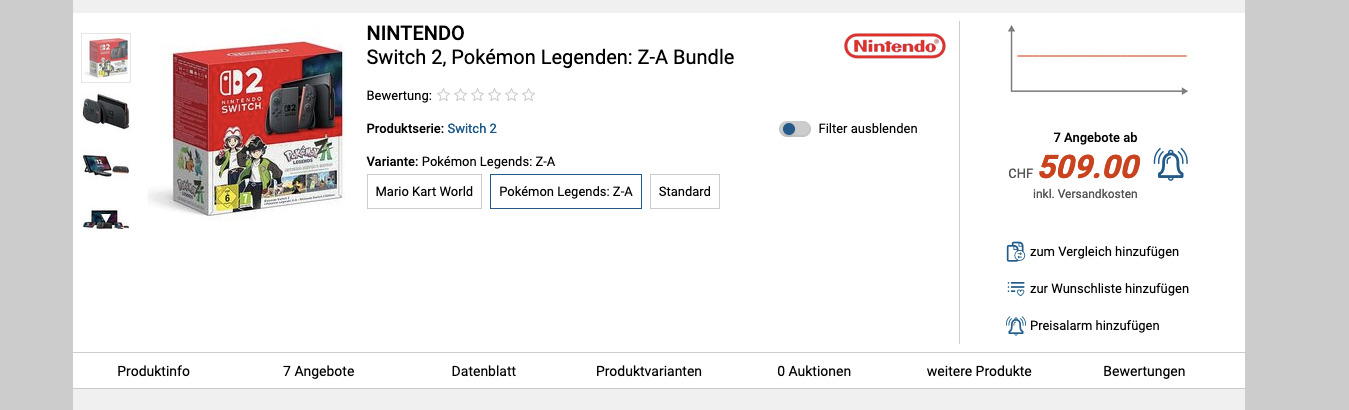Open the Produktinfo tab

(x=153, y=371)
